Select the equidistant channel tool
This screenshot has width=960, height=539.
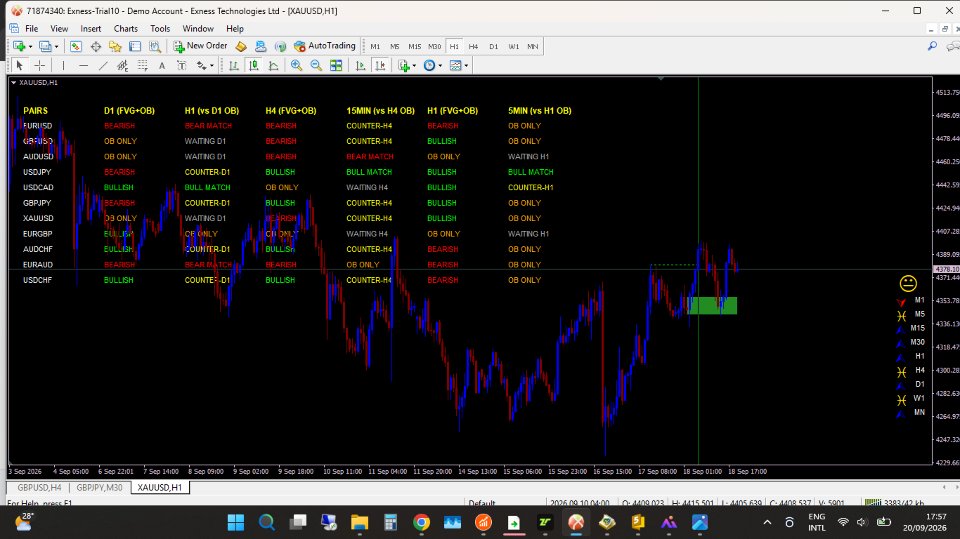pos(122,65)
